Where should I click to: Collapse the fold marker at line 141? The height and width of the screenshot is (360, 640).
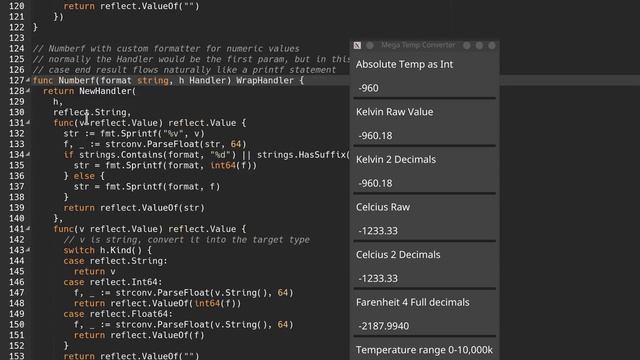[28, 229]
